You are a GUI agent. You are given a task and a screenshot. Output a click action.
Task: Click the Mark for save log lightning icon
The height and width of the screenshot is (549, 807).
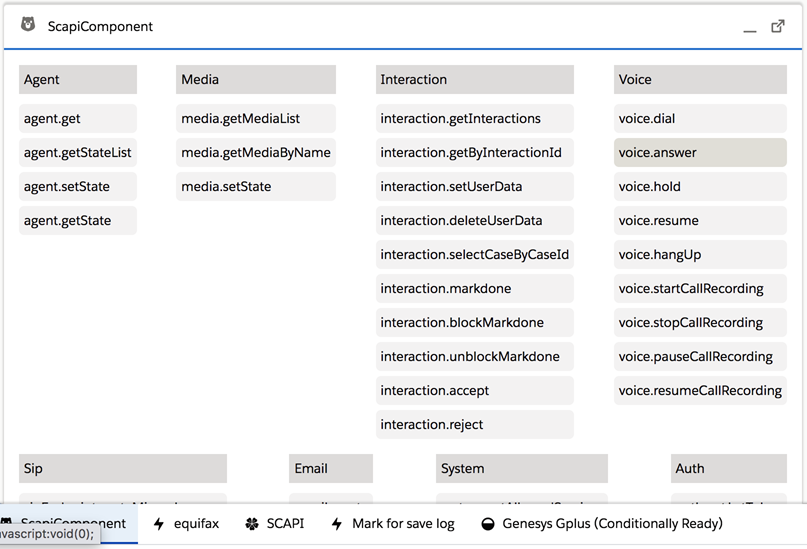pyautogui.click(x=337, y=523)
